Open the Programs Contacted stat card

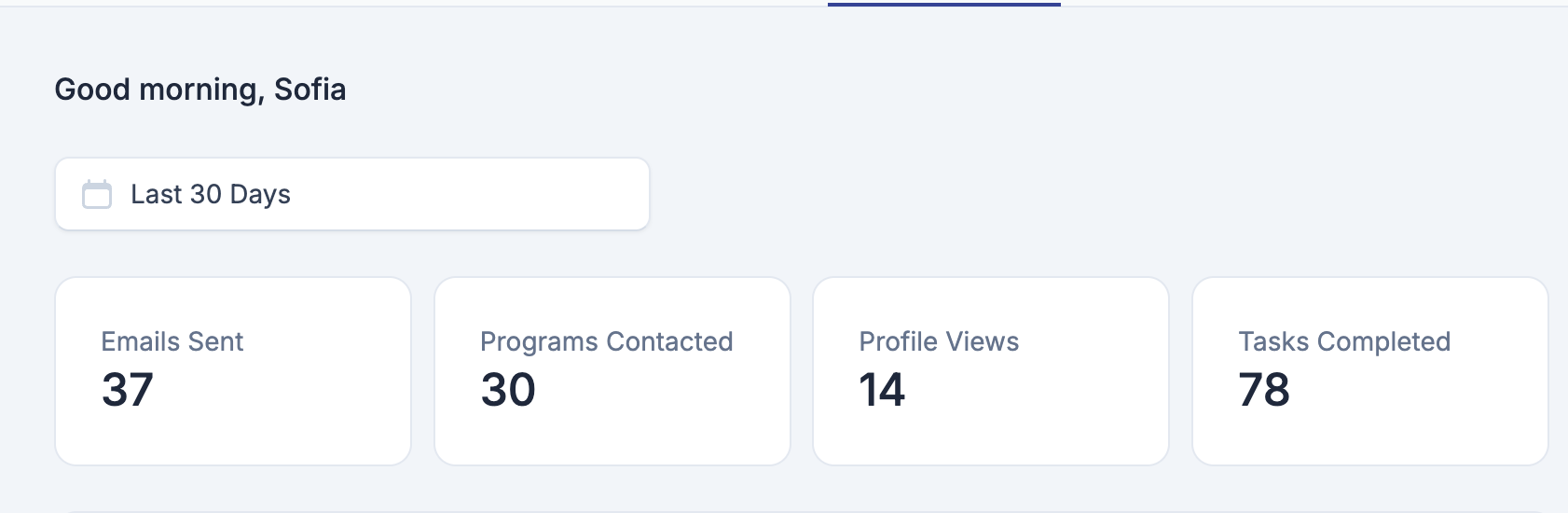(x=612, y=371)
